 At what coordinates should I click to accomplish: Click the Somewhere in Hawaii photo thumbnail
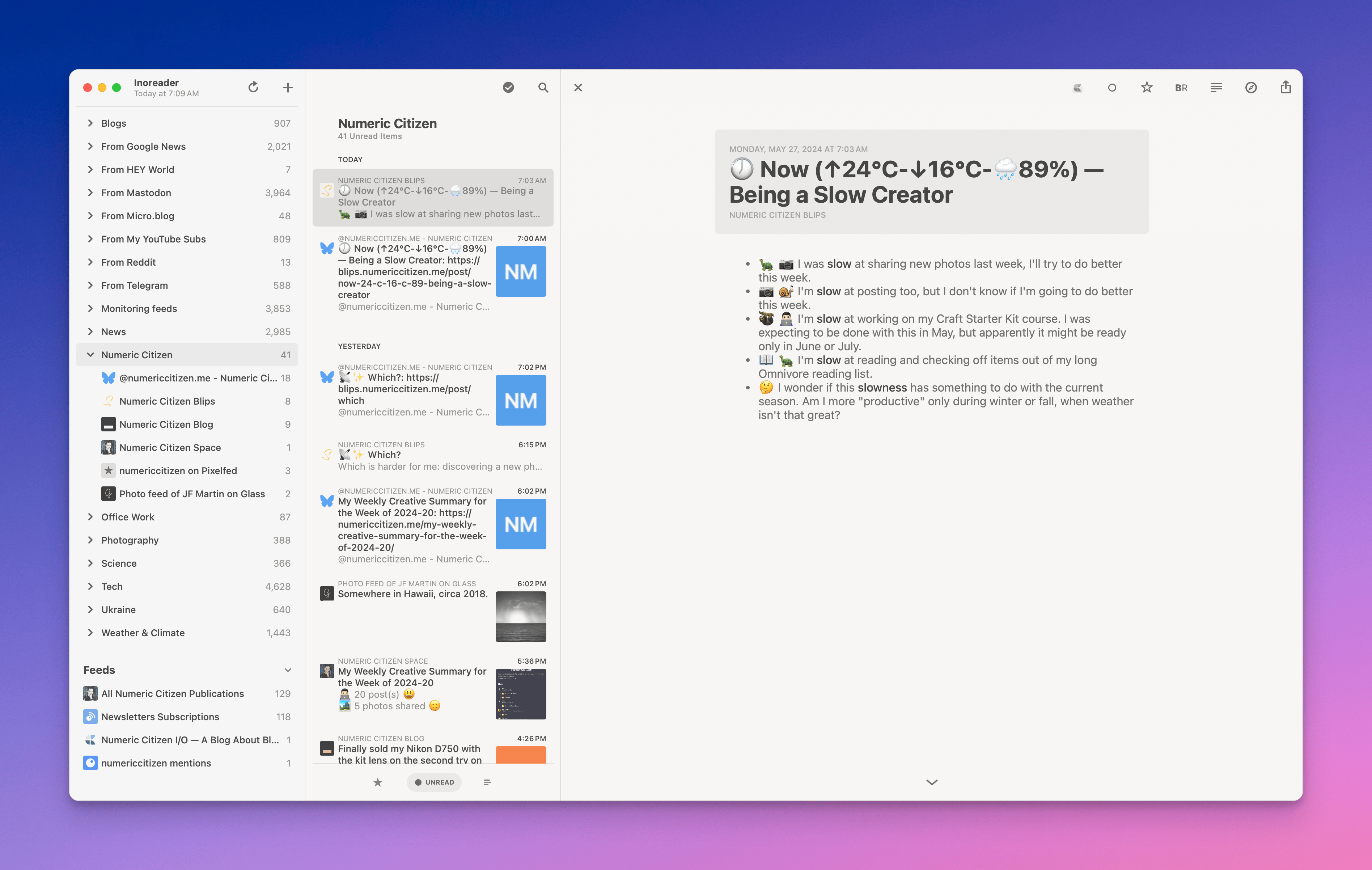click(520, 616)
